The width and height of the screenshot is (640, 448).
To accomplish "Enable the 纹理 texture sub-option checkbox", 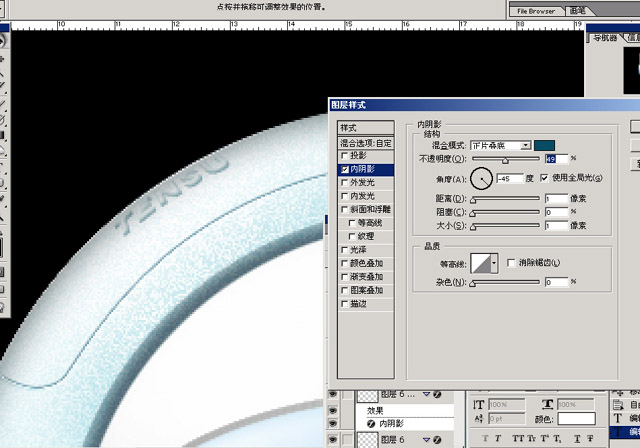I will (352, 236).
